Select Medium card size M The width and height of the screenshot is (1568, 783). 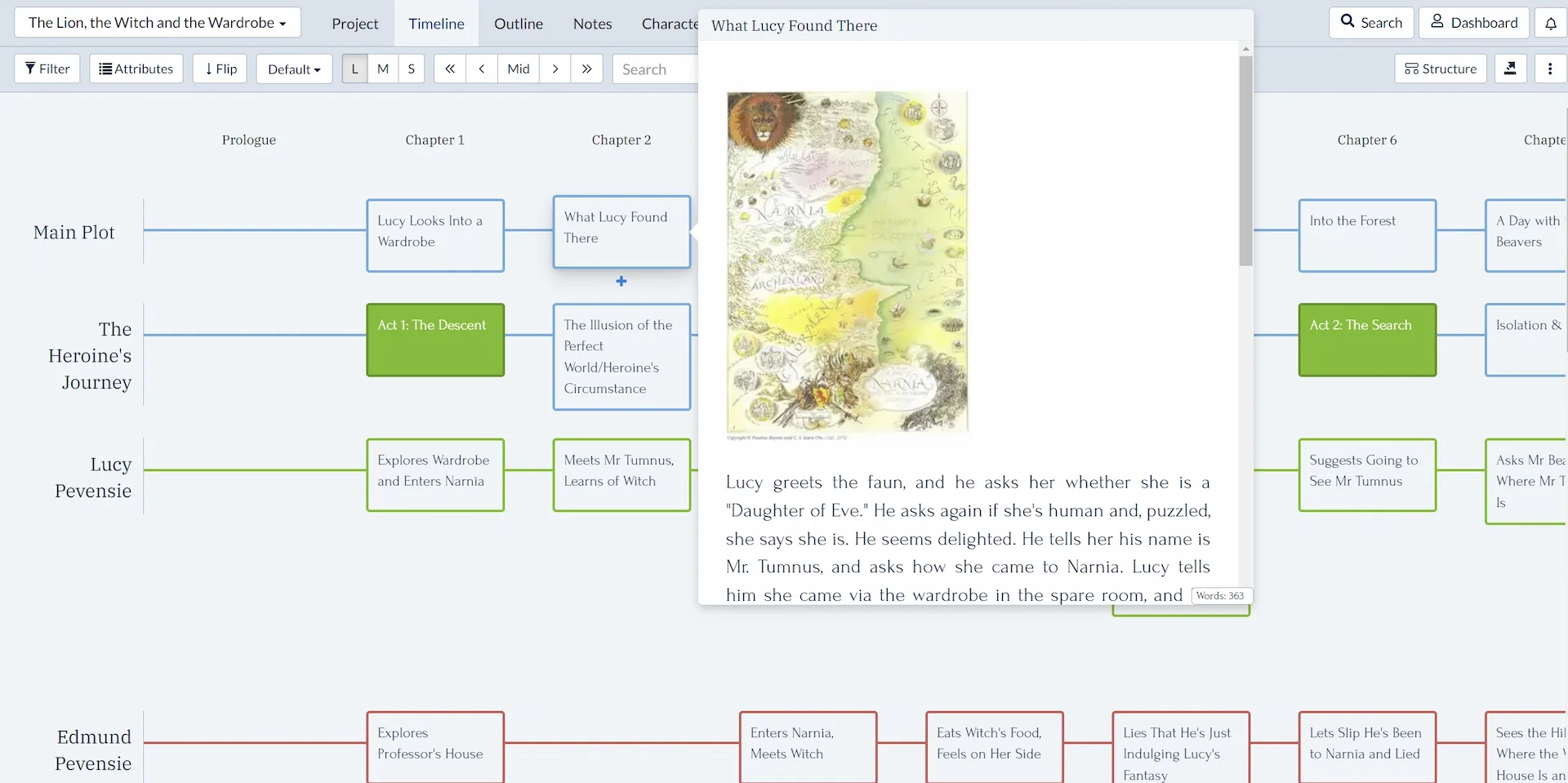click(383, 69)
